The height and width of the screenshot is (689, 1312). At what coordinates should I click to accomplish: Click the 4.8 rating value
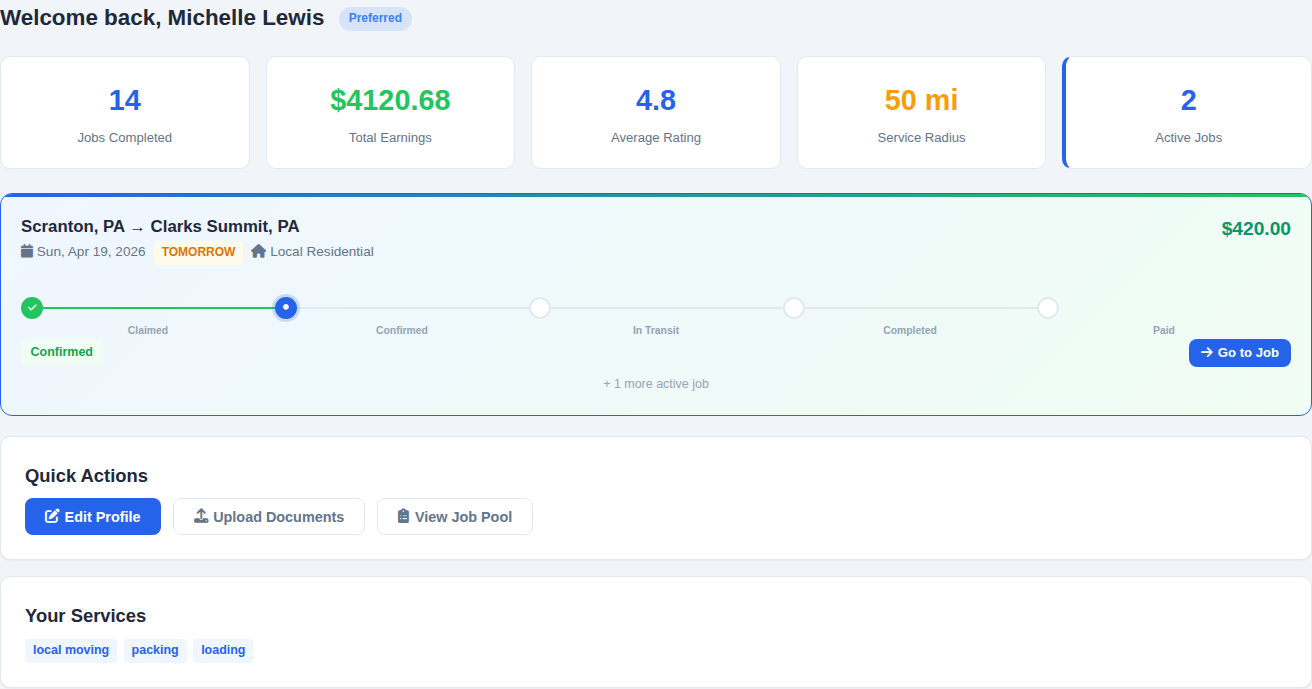[x=656, y=100]
